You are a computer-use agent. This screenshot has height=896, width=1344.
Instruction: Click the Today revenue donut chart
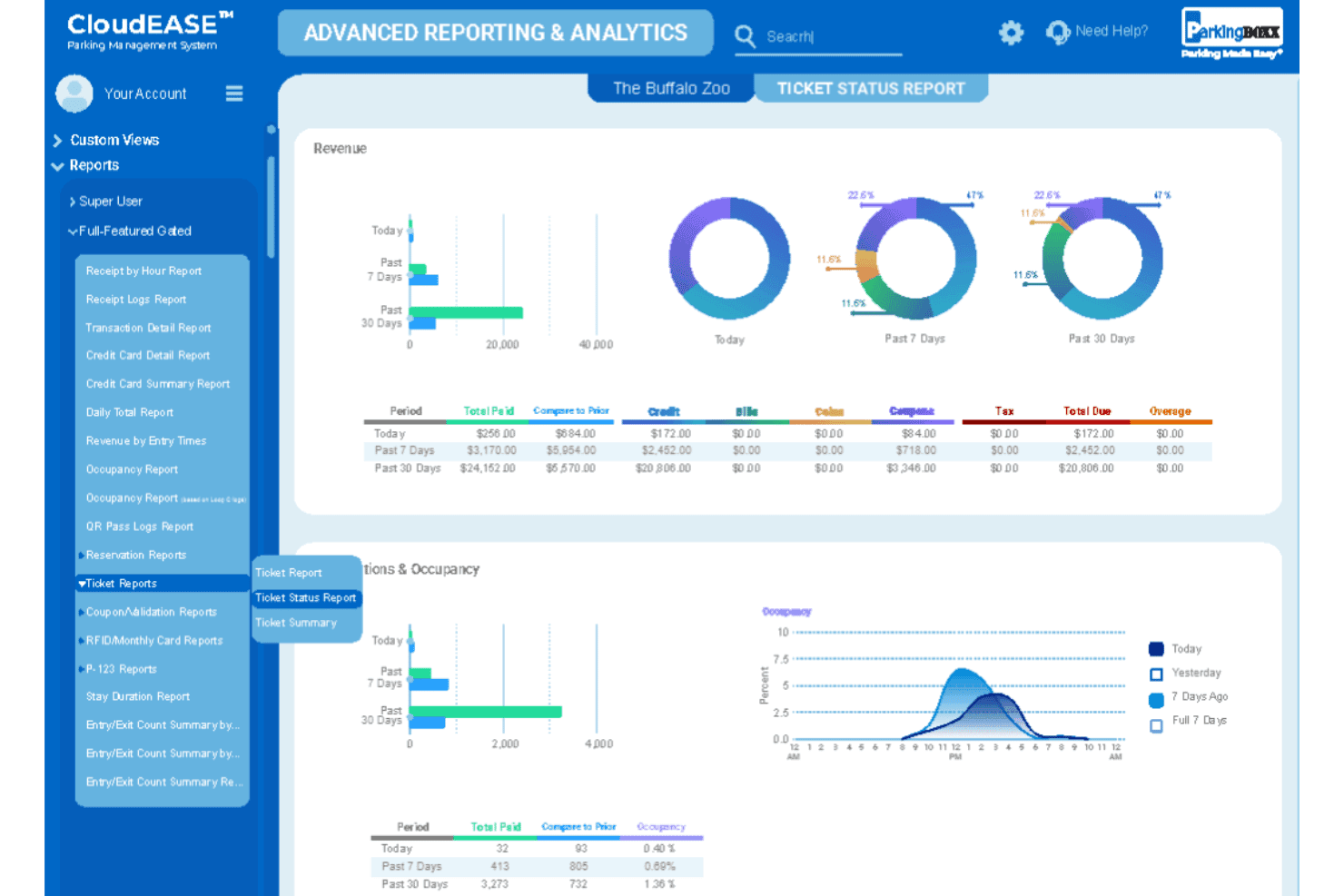pos(729,259)
